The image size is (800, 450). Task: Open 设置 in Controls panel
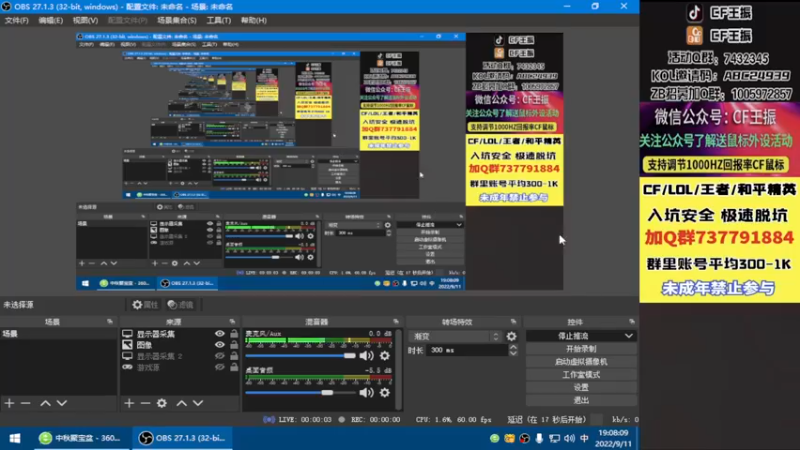pyautogui.click(x=581, y=387)
